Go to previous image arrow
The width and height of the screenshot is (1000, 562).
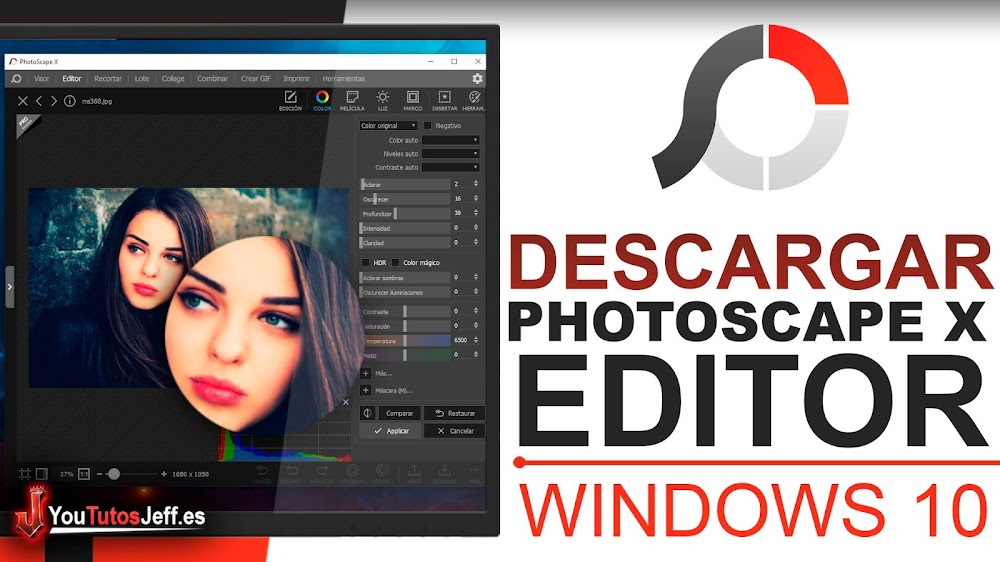click(39, 101)
